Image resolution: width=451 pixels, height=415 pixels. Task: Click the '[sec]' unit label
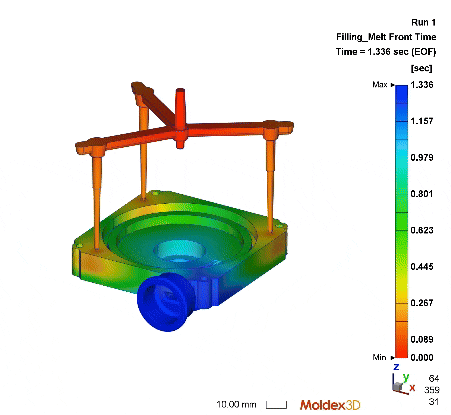point(421,68)
